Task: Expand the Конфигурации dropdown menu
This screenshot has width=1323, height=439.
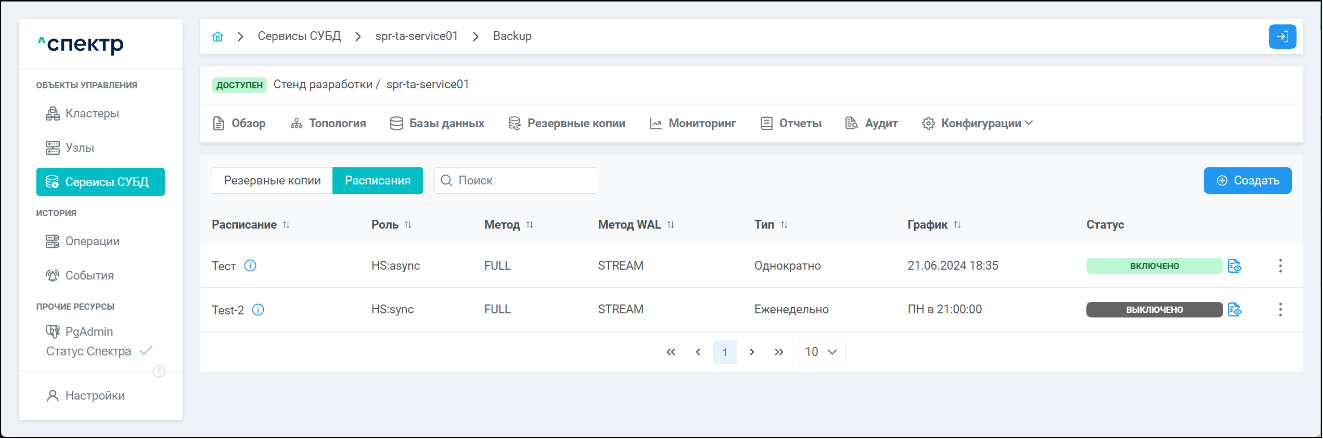Action: [x=977, y=124]
